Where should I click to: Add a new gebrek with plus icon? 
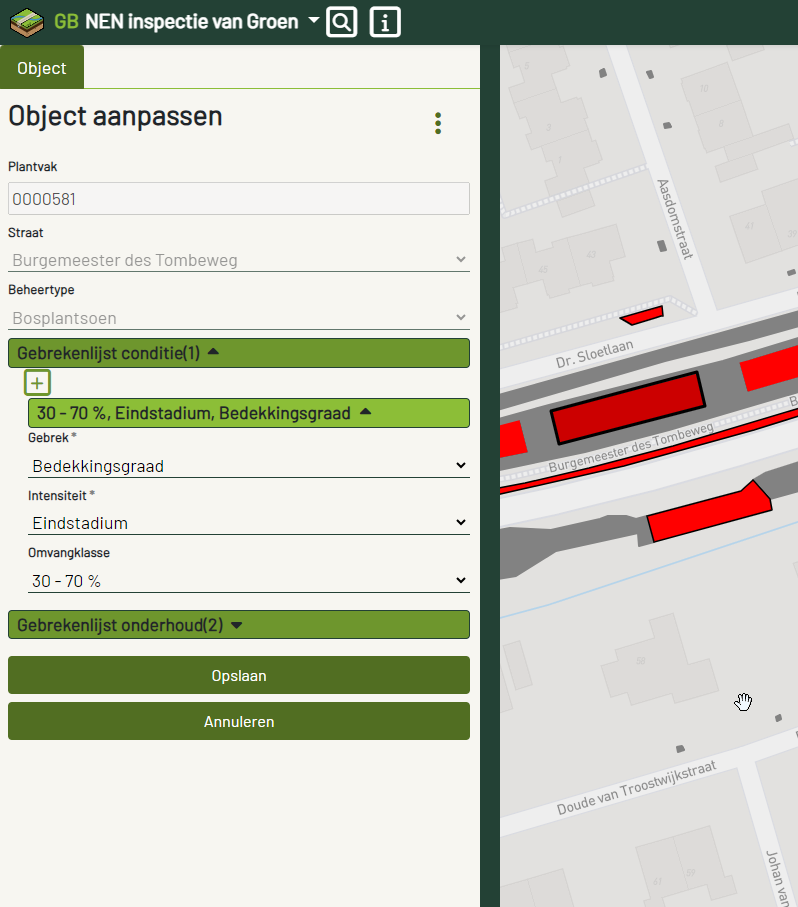click(x=38, y=383)
